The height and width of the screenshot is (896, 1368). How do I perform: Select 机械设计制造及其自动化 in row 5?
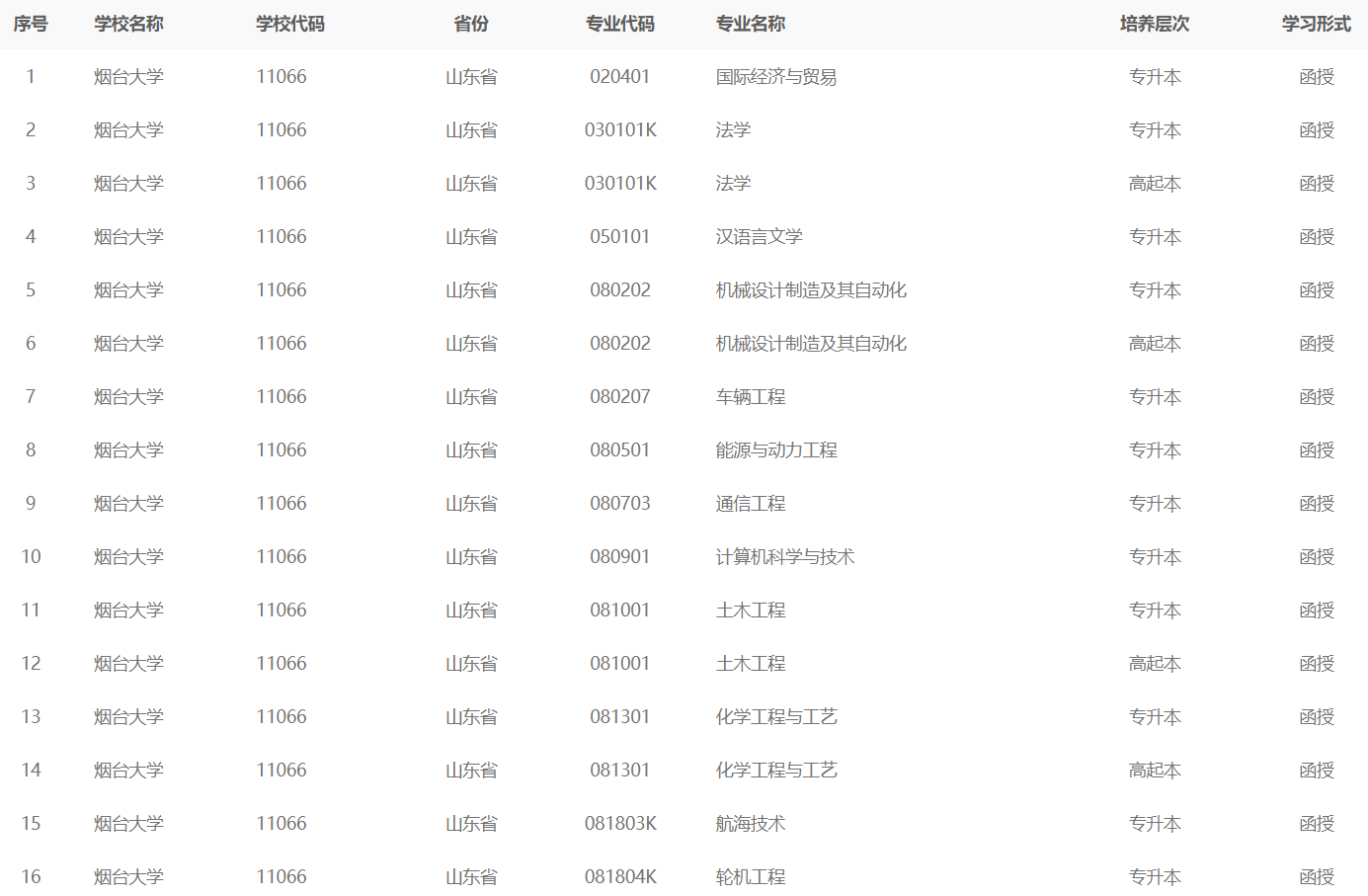[811, 290]
